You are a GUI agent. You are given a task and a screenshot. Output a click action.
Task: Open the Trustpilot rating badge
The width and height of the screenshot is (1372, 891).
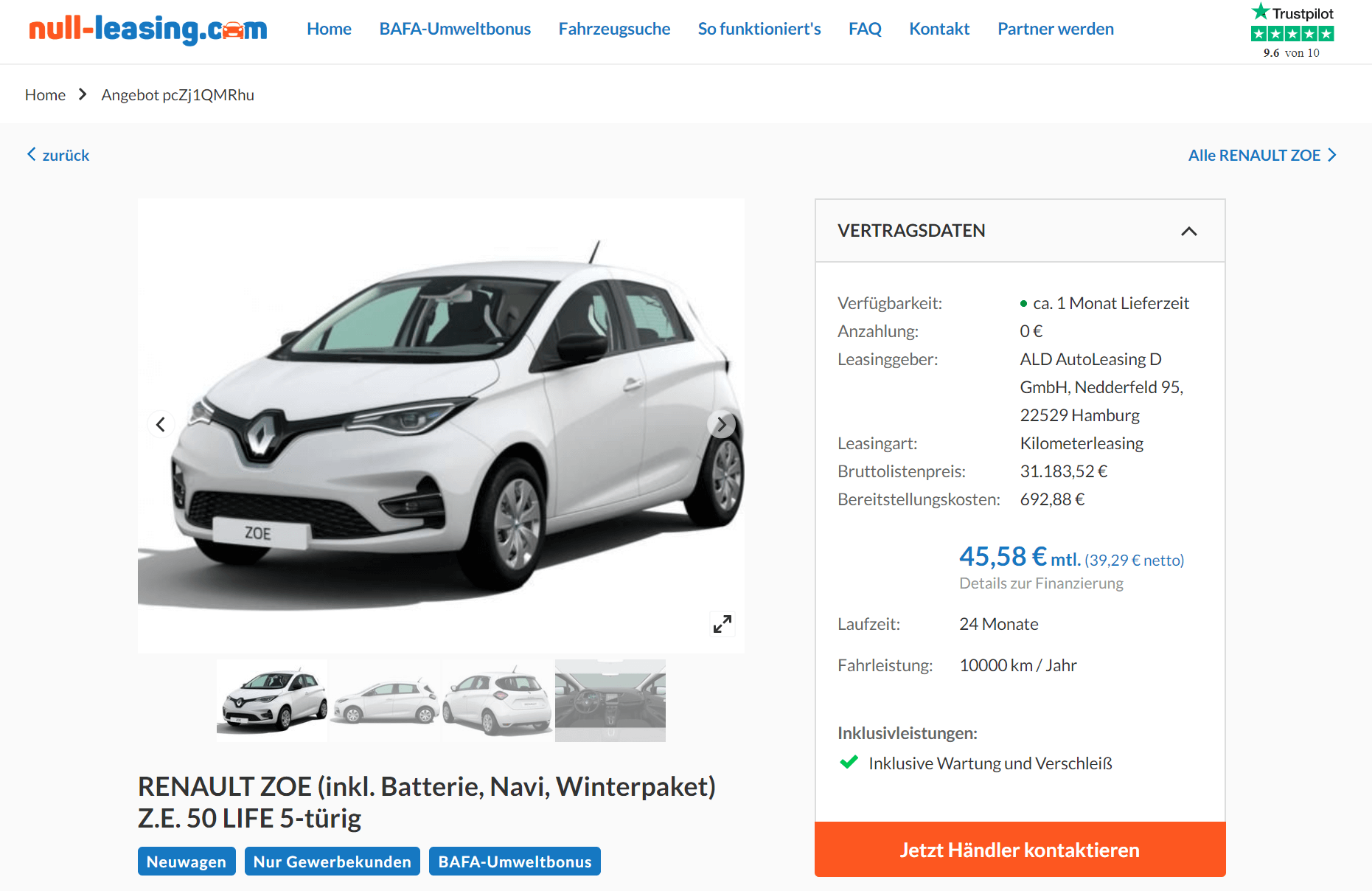(1292, 31)
